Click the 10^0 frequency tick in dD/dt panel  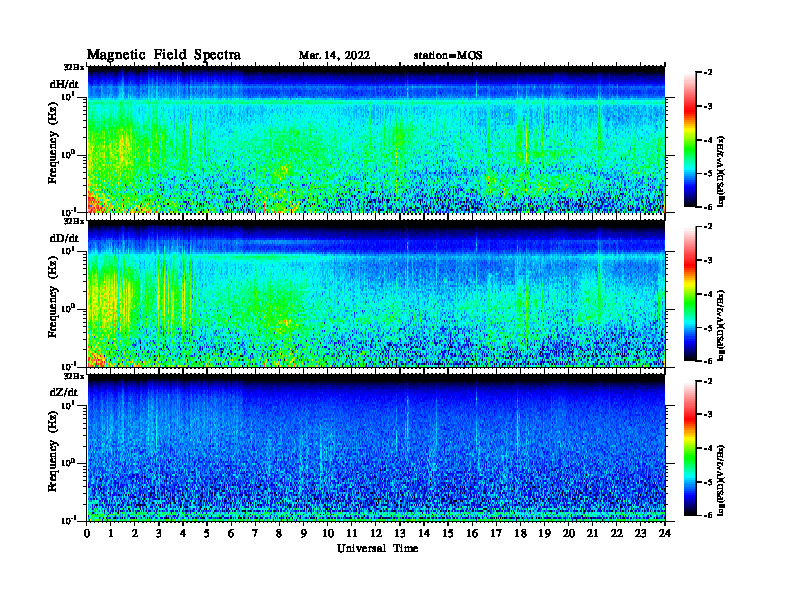click(69, 309)
